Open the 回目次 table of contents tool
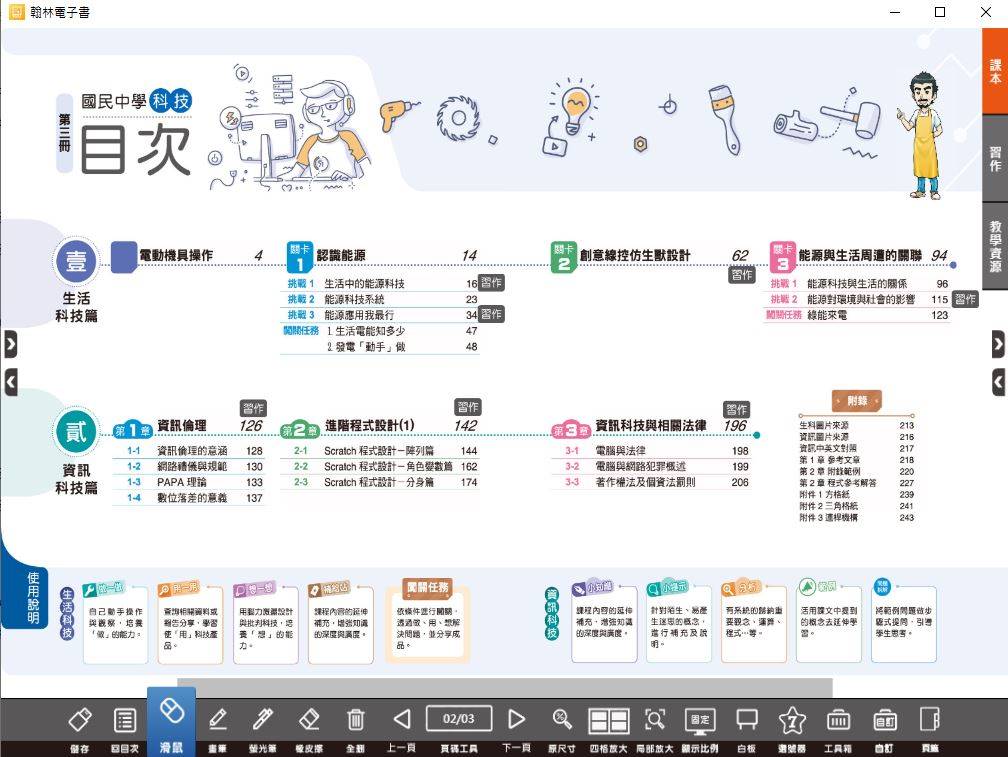The width and height of the screenshot is (1008, 757). point(125,720)
